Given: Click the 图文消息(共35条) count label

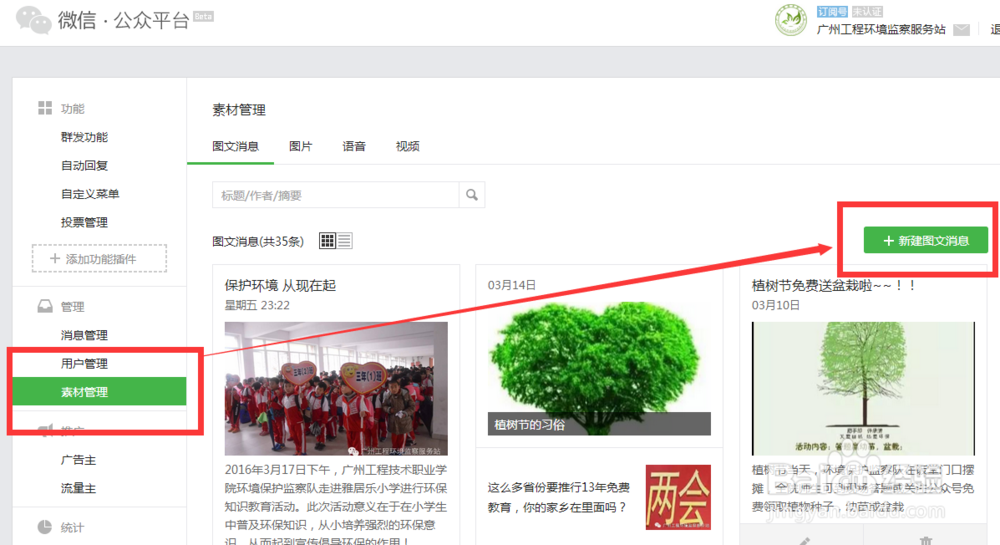Looking at the screenshot, I should point(258,241).
